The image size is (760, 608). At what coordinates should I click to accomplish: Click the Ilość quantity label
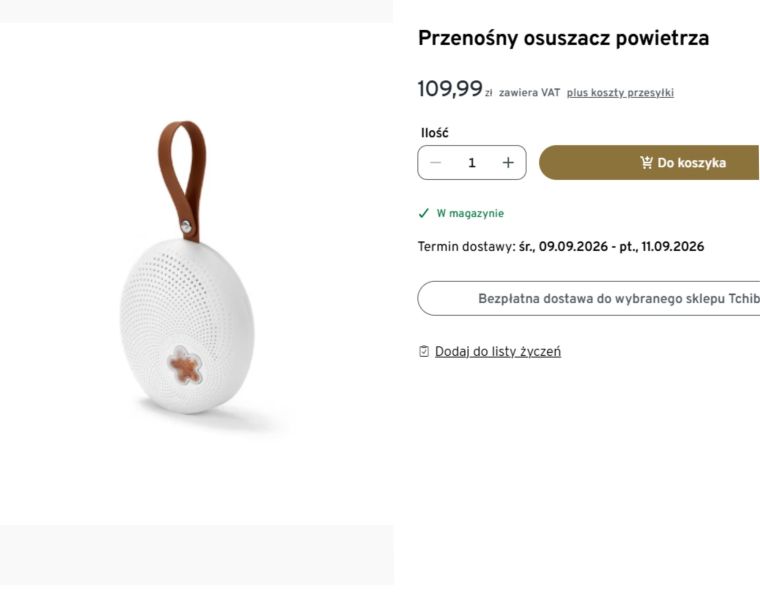pyautogui.click(x=434, y=133)
